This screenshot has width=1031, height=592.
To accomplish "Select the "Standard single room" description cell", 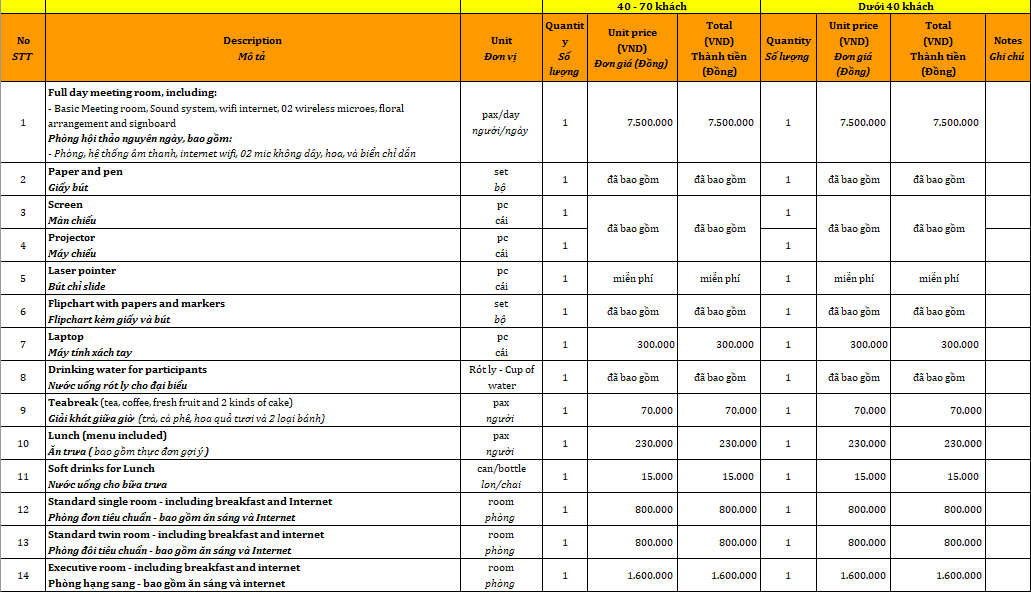I will coord(252,509).
